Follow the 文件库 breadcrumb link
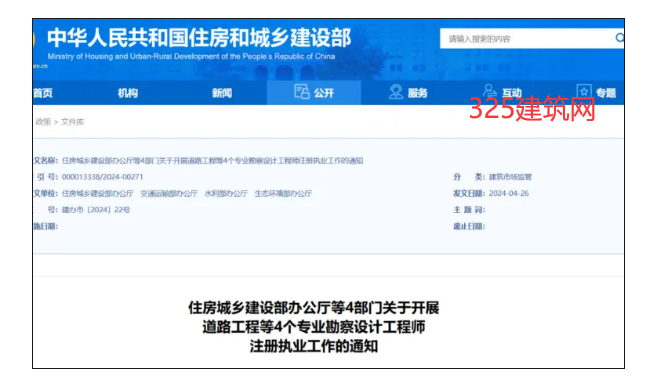The width and height of the screenshot is (648, 380). pyautogui.click(x=72, y=122)
